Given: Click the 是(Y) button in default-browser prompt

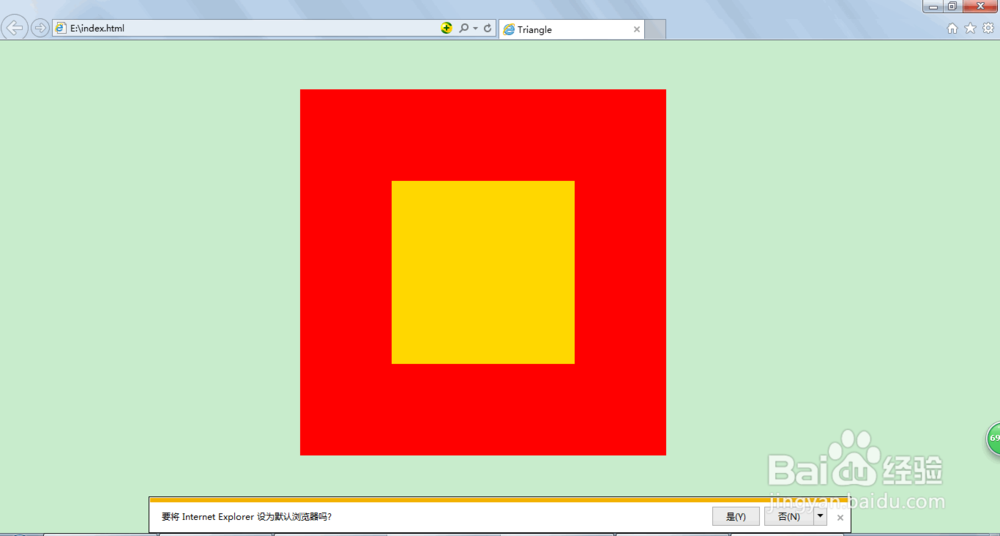Looking at the screenshot, I should point(736,517).
